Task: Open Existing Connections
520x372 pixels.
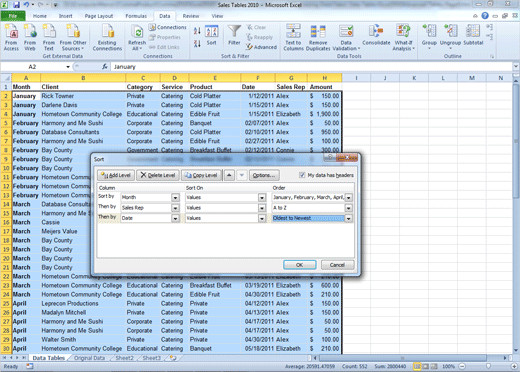Action: (x=107, y=37)
